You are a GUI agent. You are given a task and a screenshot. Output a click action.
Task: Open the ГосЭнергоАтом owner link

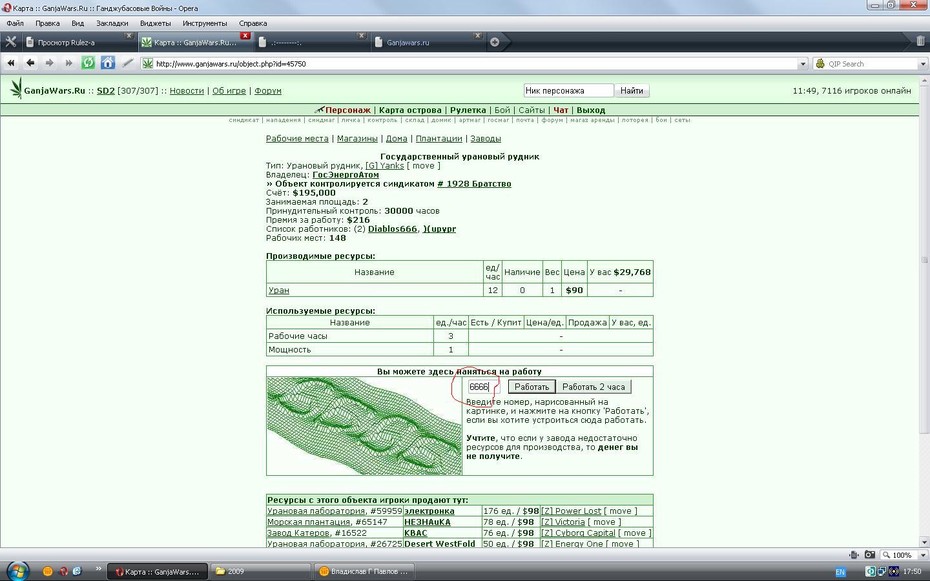point(345,175)
